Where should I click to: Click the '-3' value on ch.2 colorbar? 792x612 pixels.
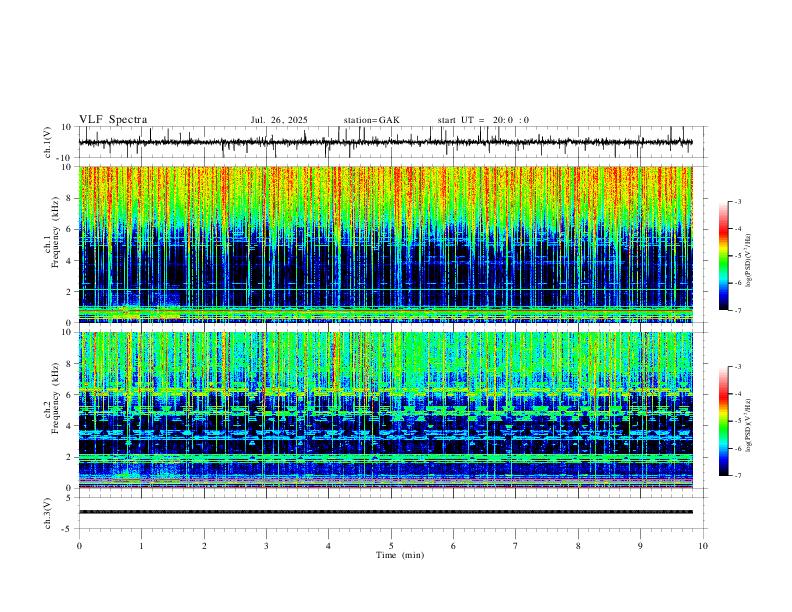(737, 367)
